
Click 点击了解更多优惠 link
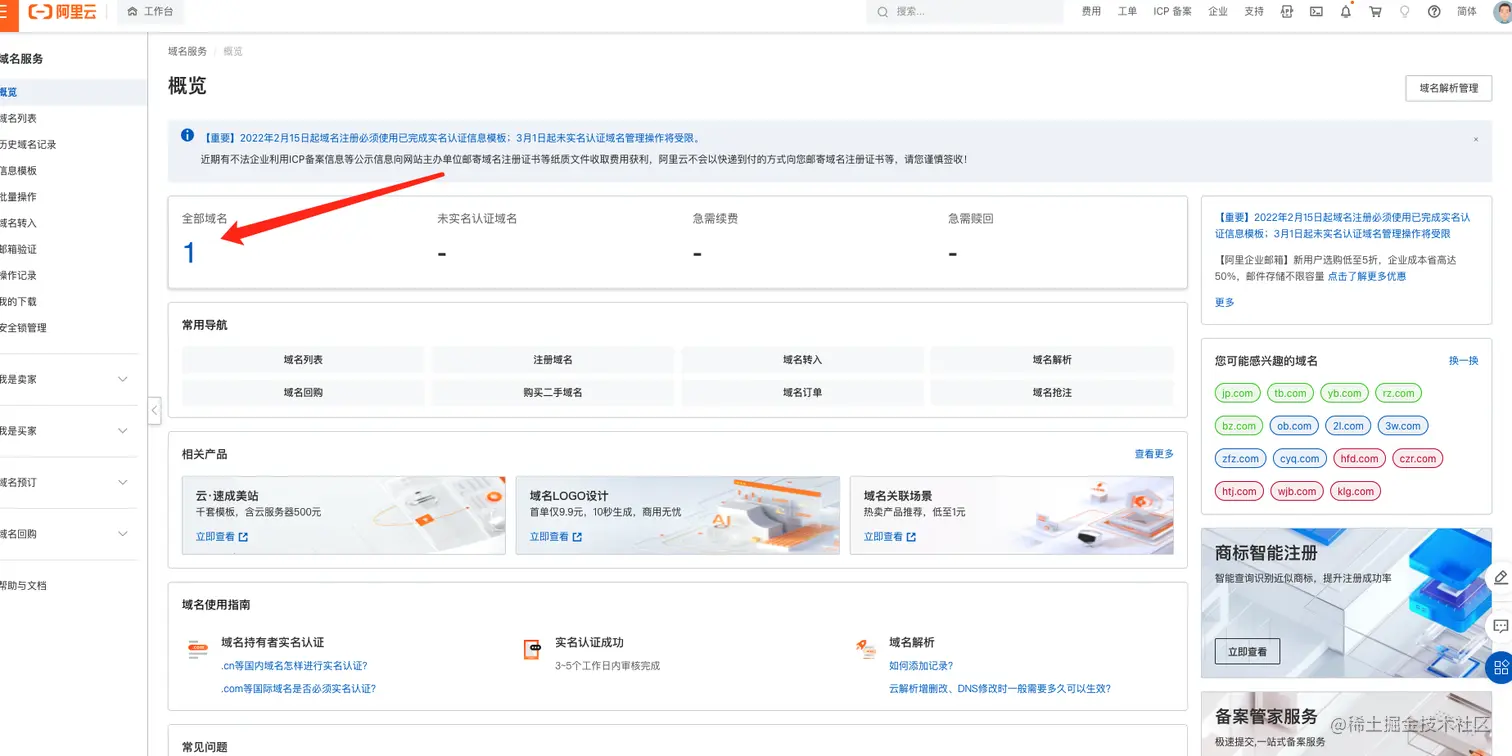(1366, 276)
